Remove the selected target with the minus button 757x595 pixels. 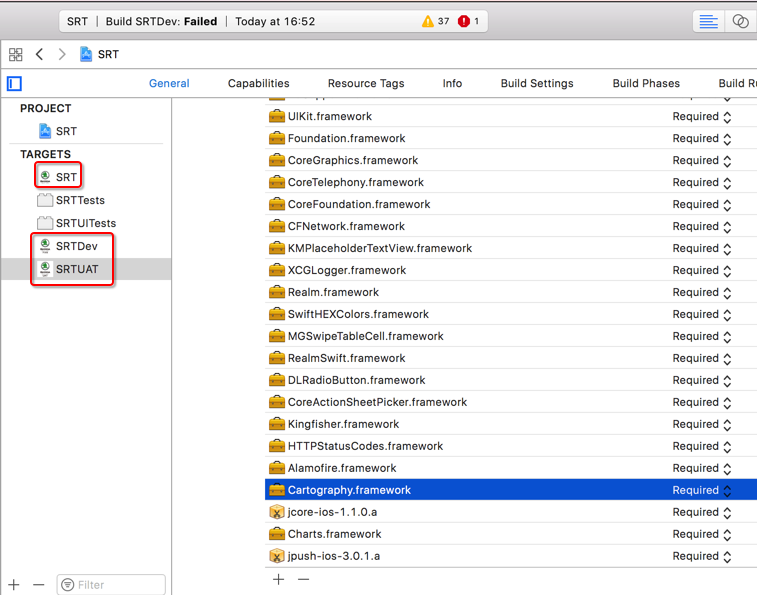[x=39, y=585]
